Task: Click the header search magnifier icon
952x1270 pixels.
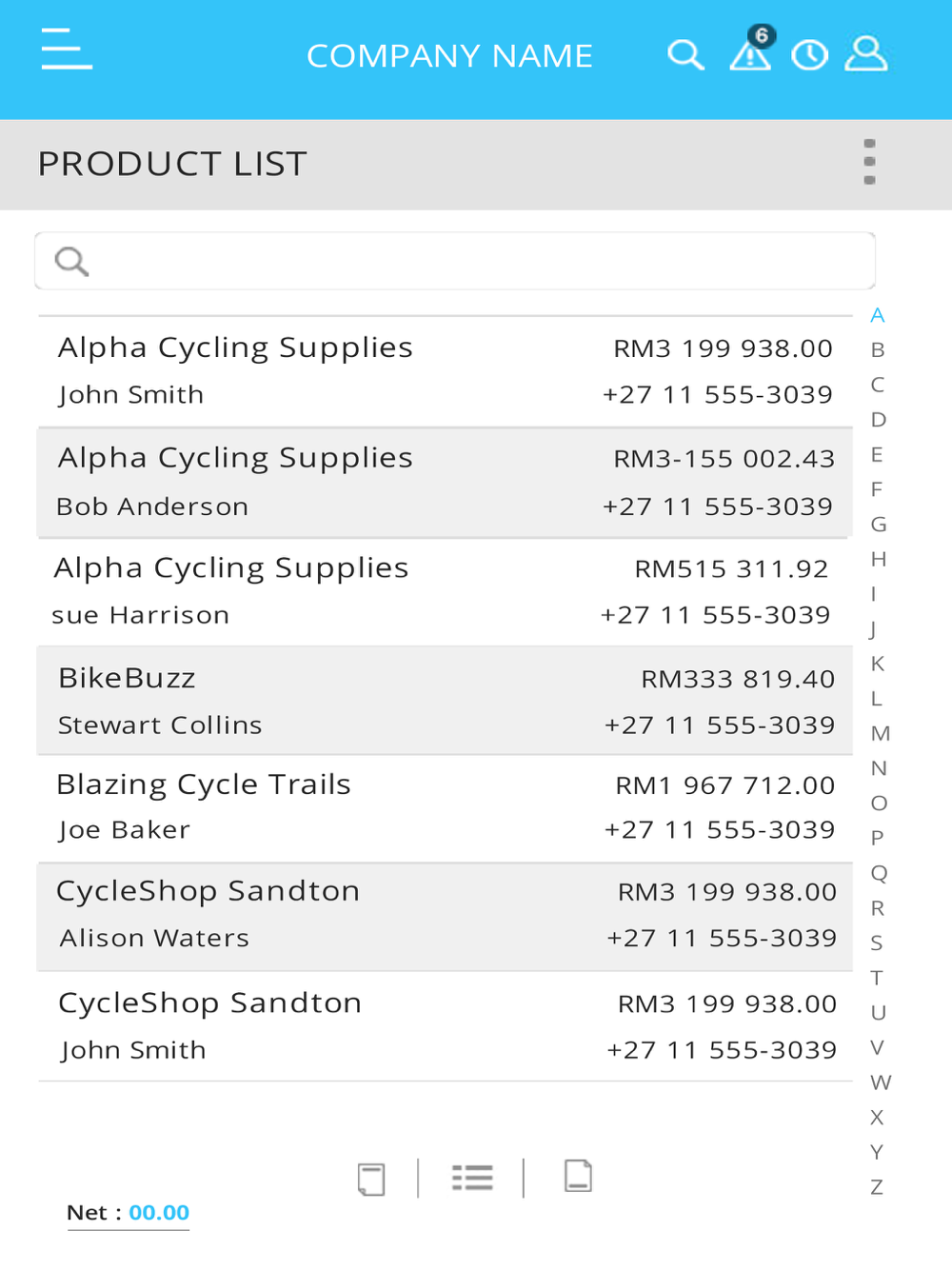Action: coord(685,55)
